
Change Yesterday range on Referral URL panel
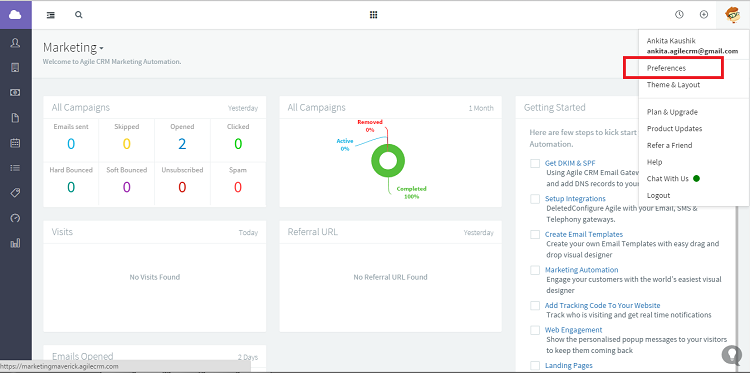tap(478, 233)
